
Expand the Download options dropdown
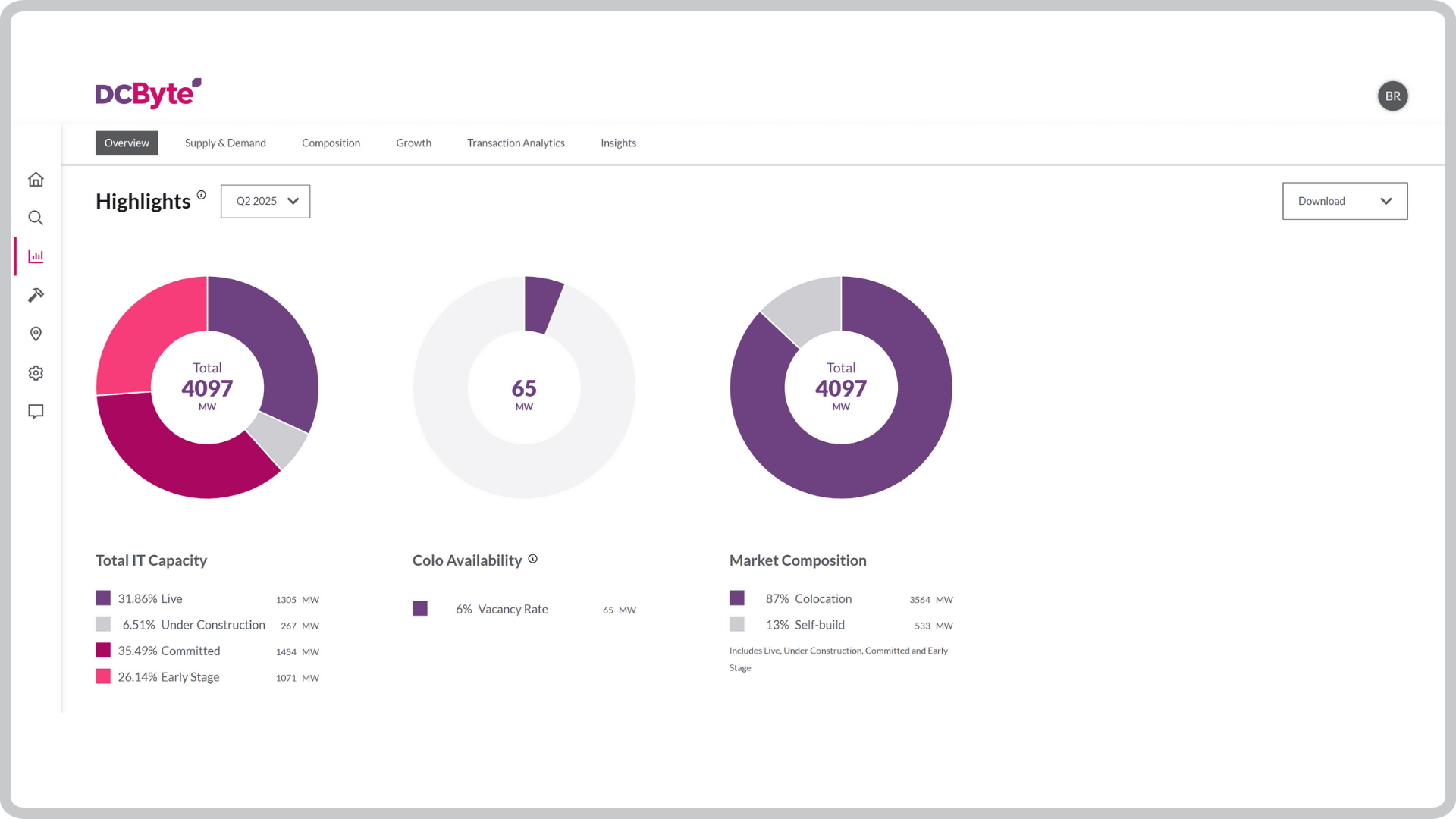(1345, 201)
